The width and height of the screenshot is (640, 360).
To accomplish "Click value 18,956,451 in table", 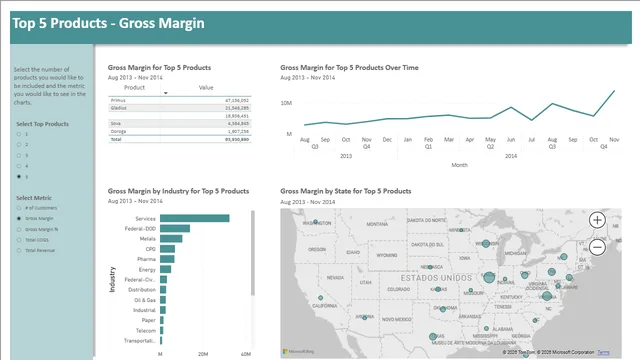I will (x=237, y=116).
